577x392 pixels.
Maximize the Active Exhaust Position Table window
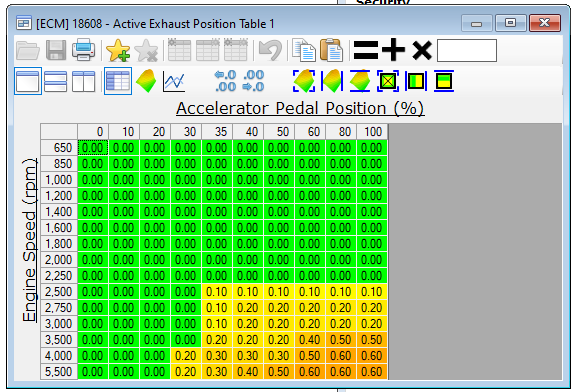pos(510,23)
